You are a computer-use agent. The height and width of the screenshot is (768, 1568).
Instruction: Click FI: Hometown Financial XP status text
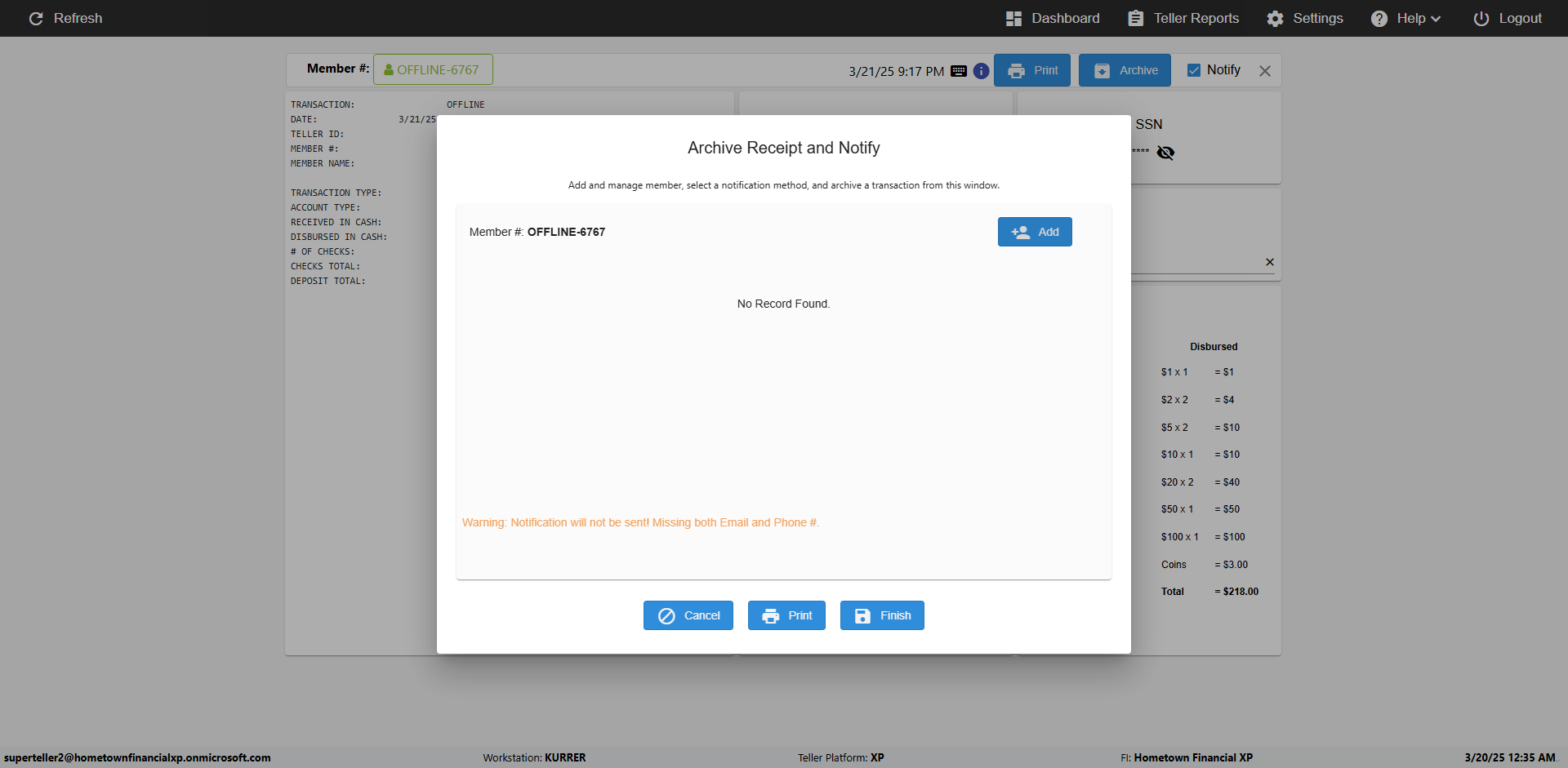coord(1187,757)
